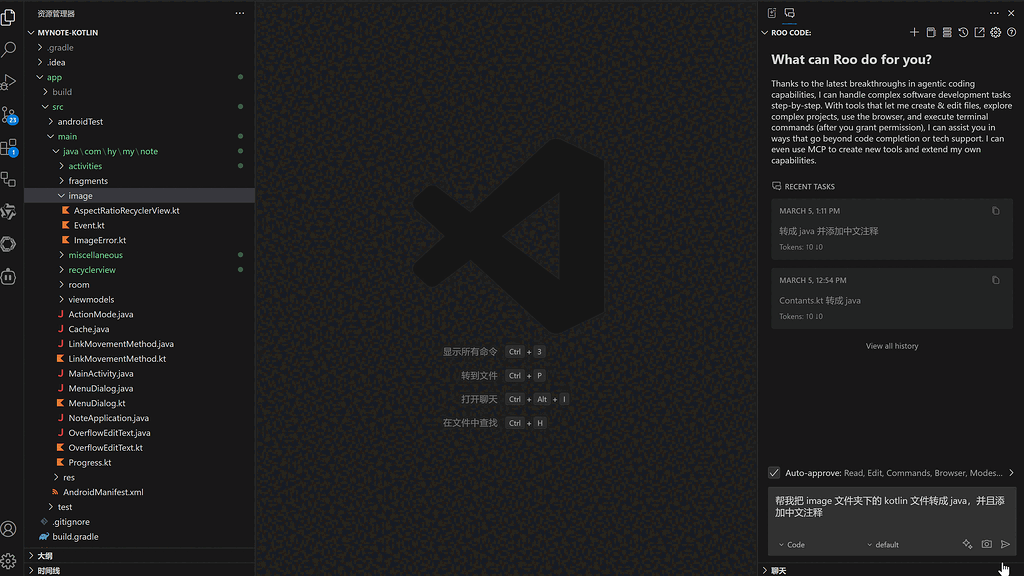Open Event.kt file
The image size is (1024, 576).
89,225
